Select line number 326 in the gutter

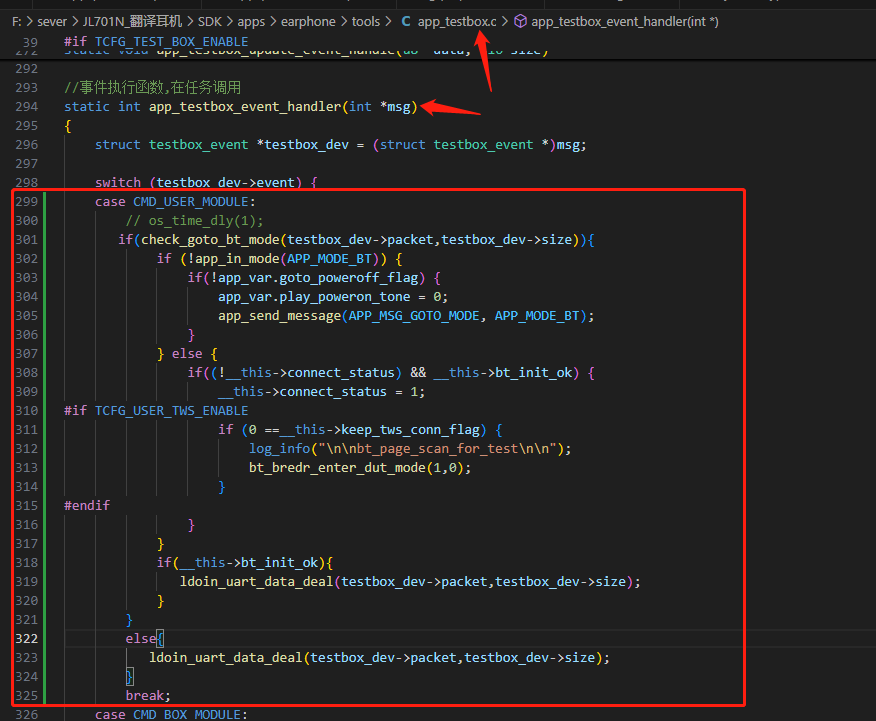(x=27, y=714)
